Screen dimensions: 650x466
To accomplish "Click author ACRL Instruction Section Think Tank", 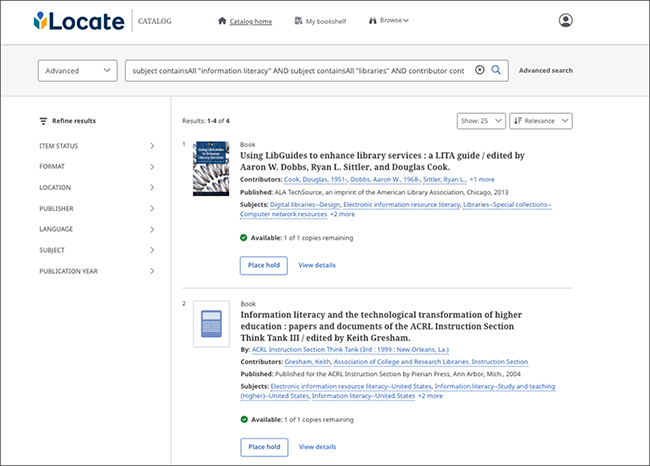I will pyautogui.click(x=350, y=350).
